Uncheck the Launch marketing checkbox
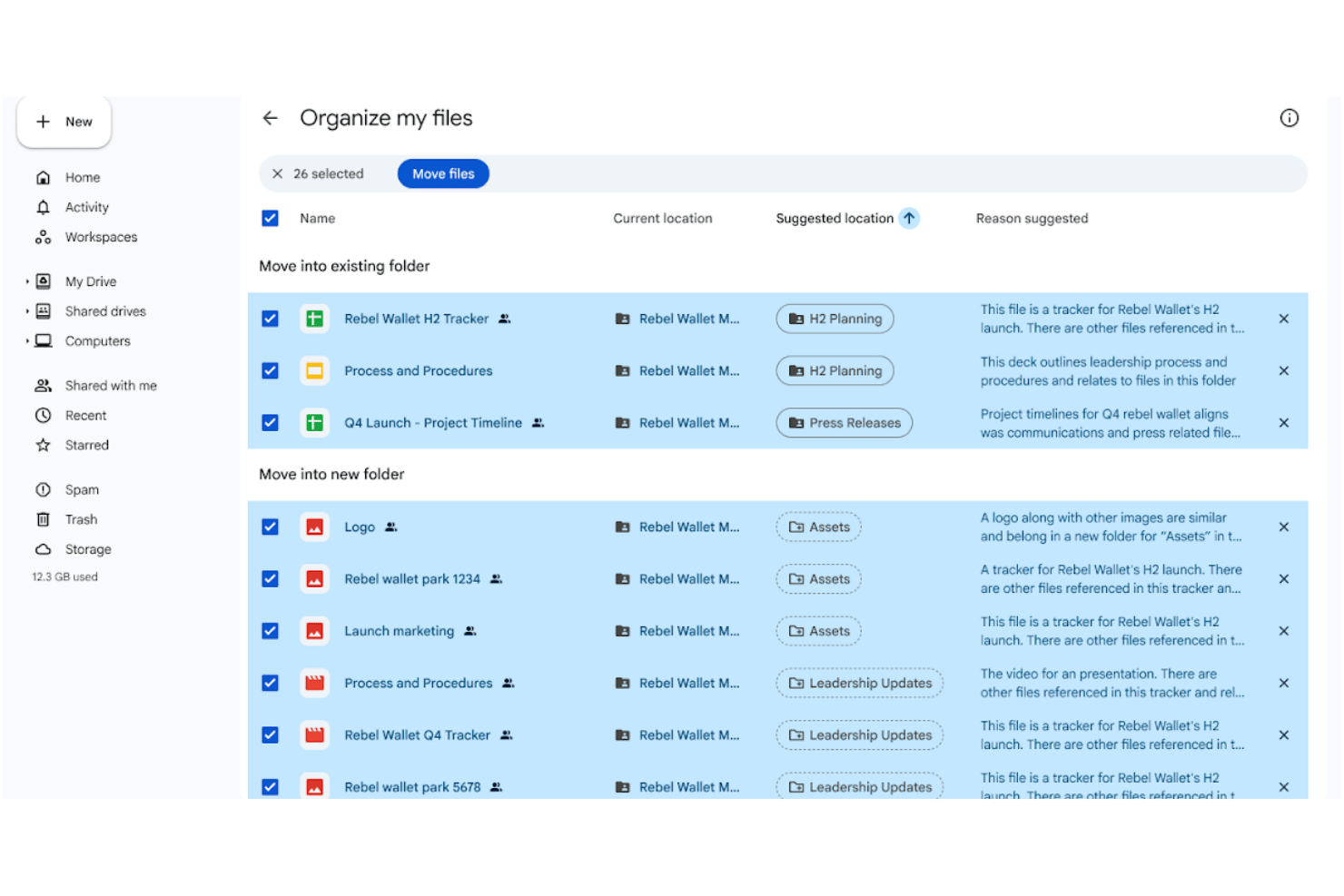The image size is (1344, 896). 270,631
